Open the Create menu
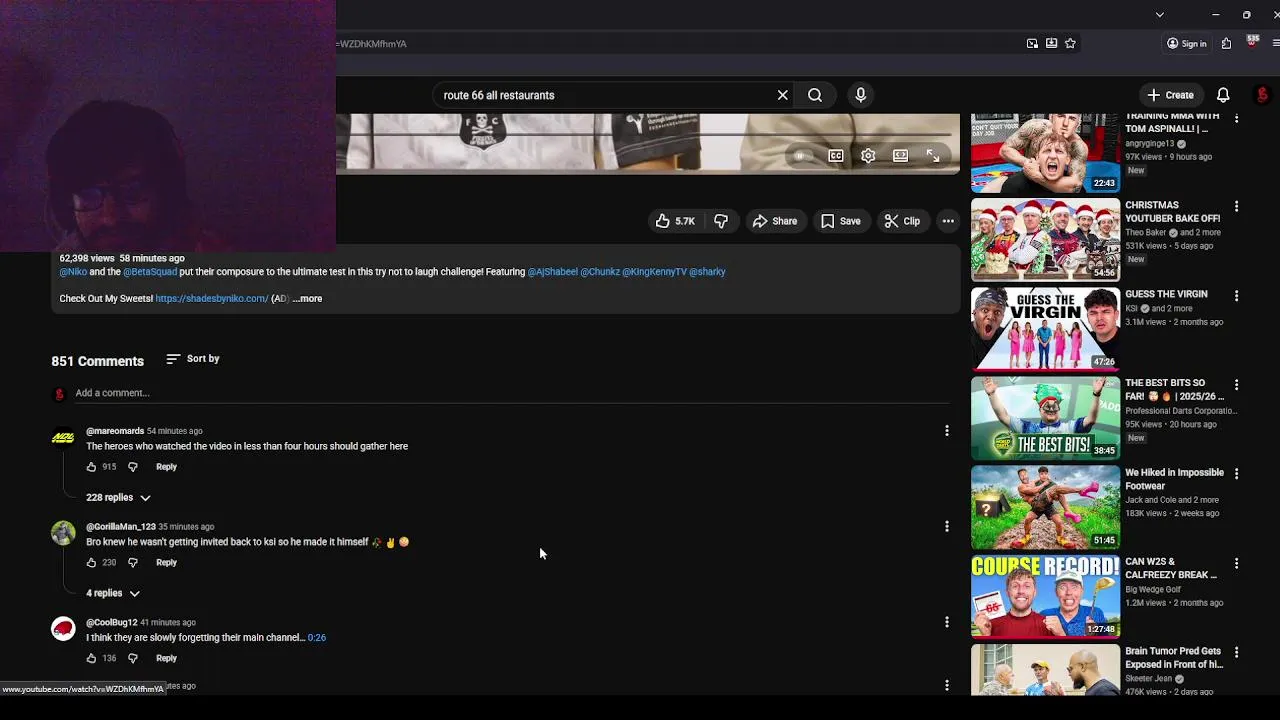1280x720 pixels. [1171, 95]
